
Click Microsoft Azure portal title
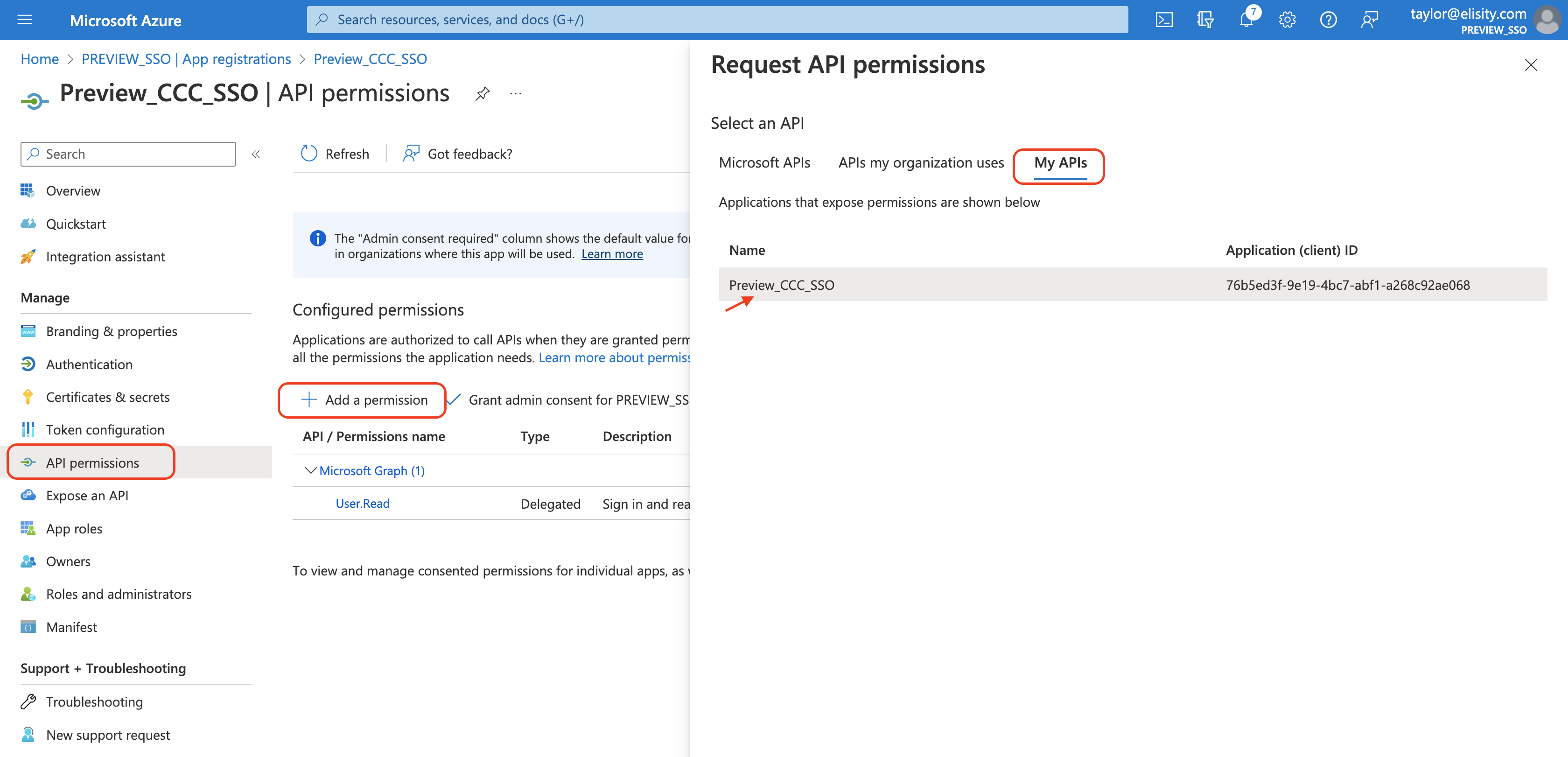point(126,20)
